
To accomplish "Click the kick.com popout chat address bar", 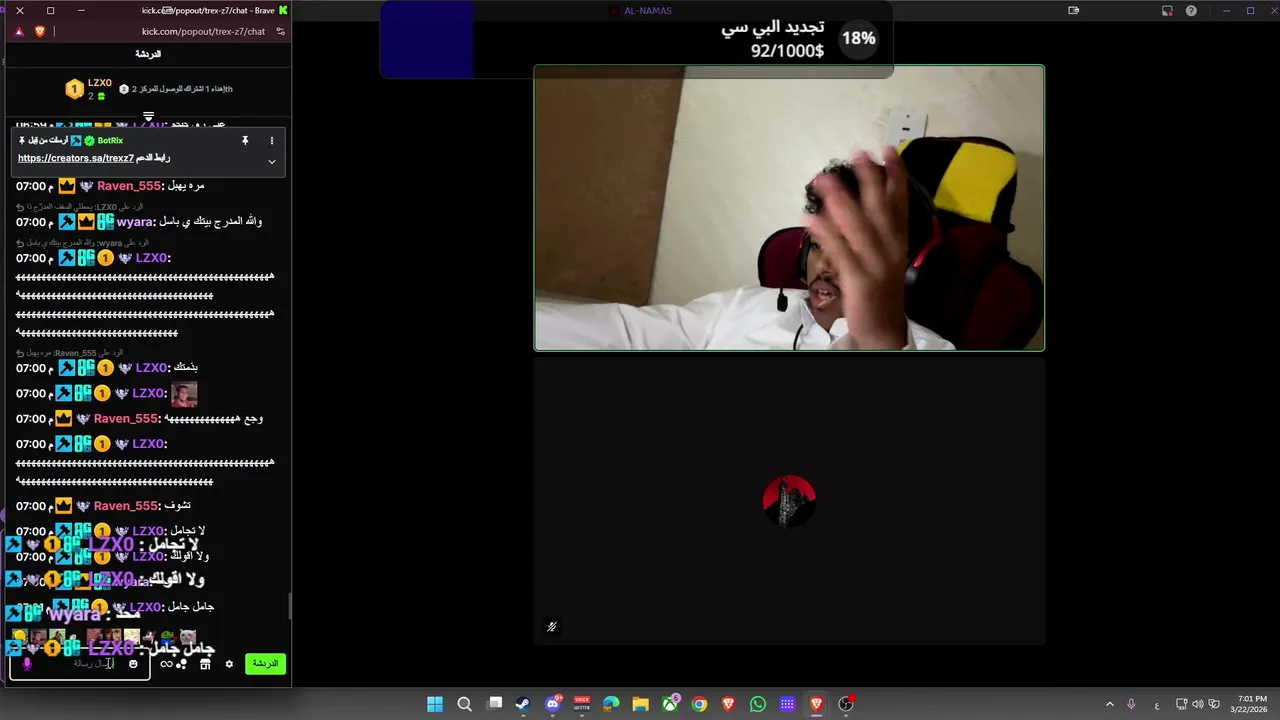I will (203, 31).
